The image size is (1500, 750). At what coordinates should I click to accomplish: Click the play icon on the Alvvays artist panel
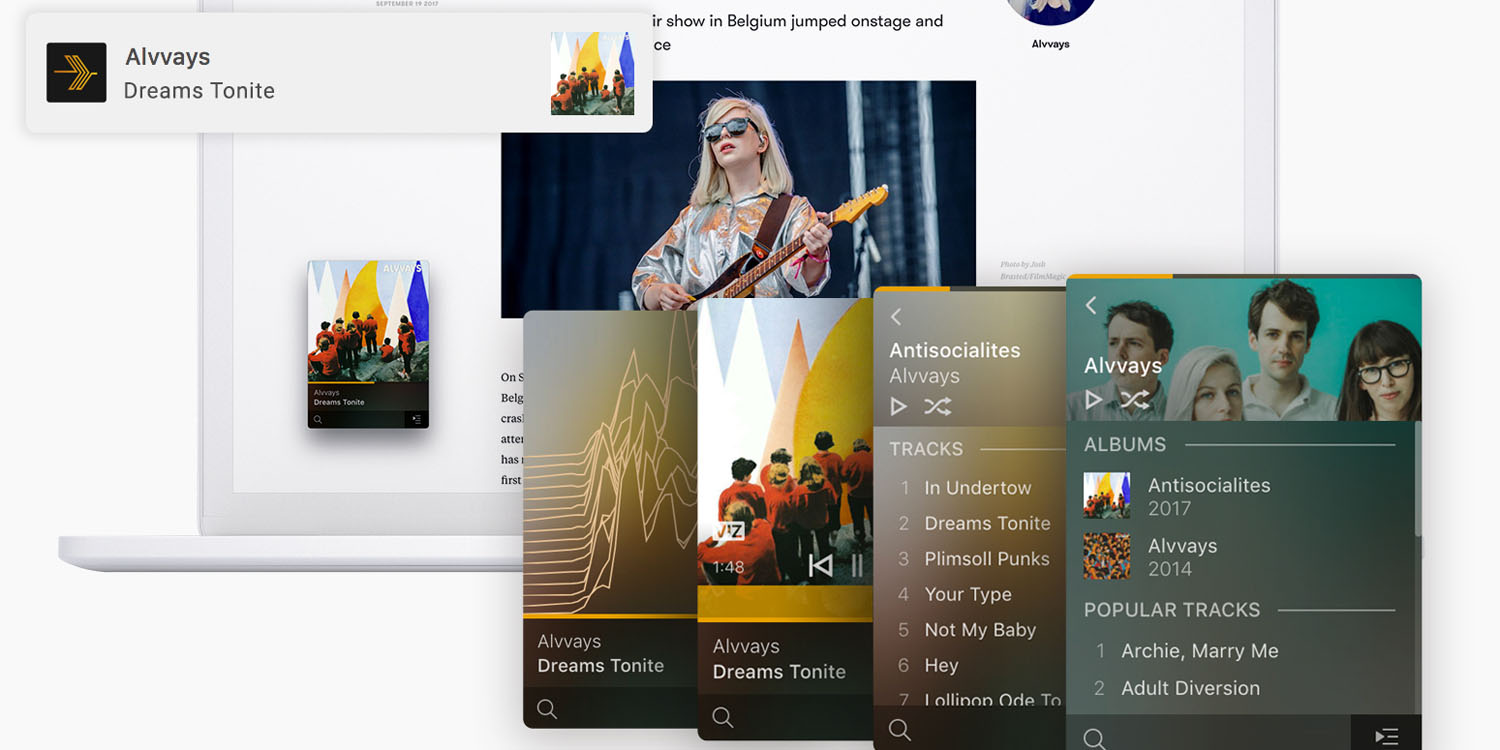click(x=1092, y=399)
